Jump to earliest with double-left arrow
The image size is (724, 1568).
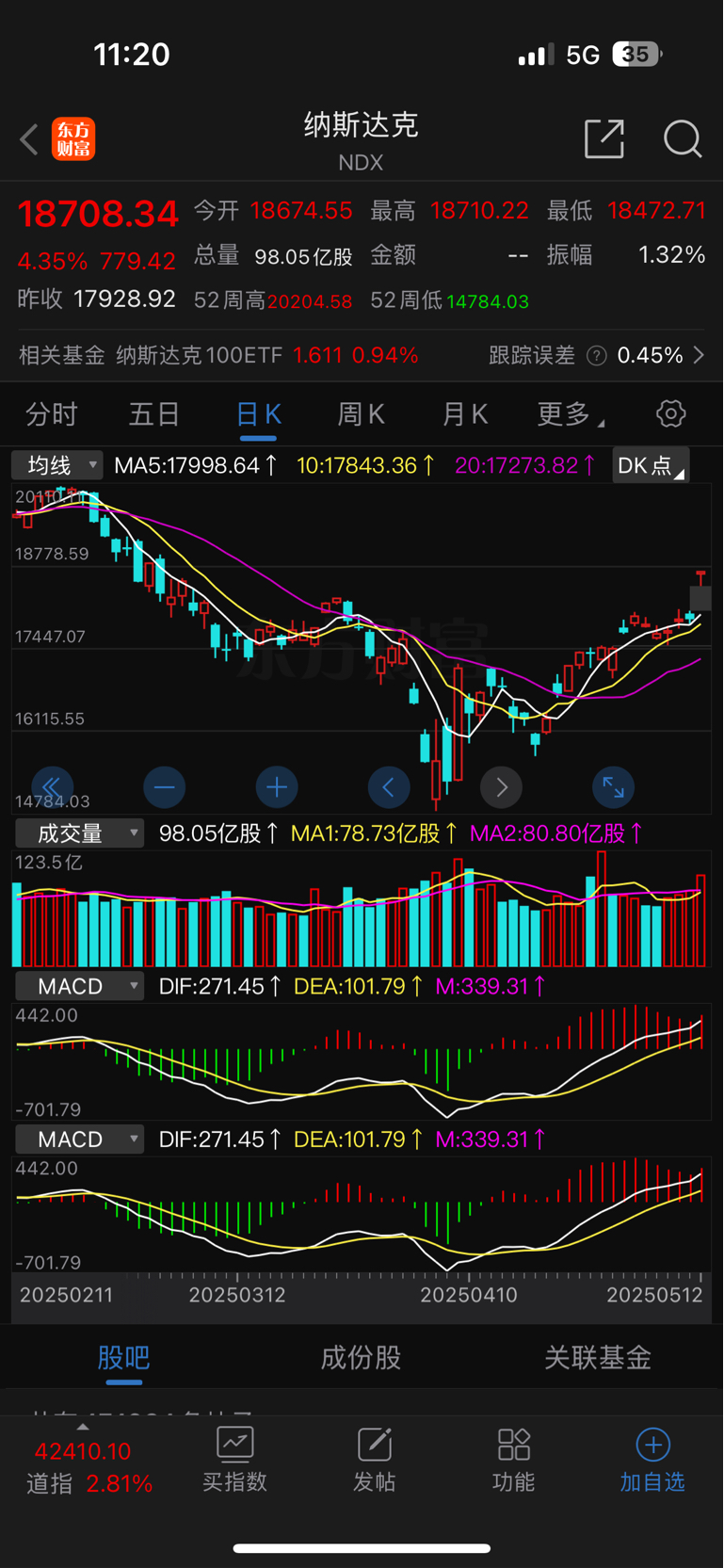pyautogui.click(x=52, y=786)
